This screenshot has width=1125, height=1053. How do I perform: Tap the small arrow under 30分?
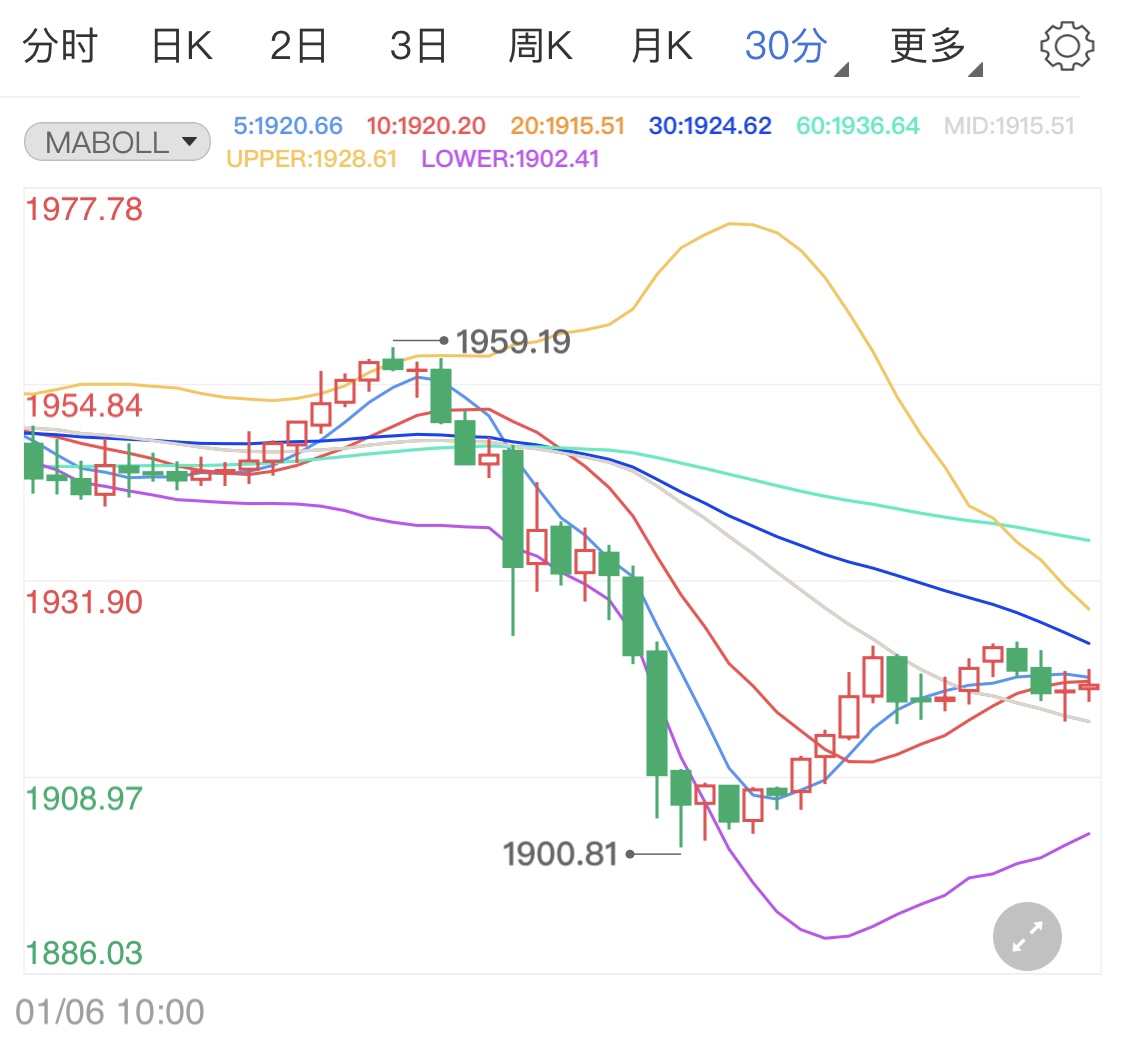(840, 68)
